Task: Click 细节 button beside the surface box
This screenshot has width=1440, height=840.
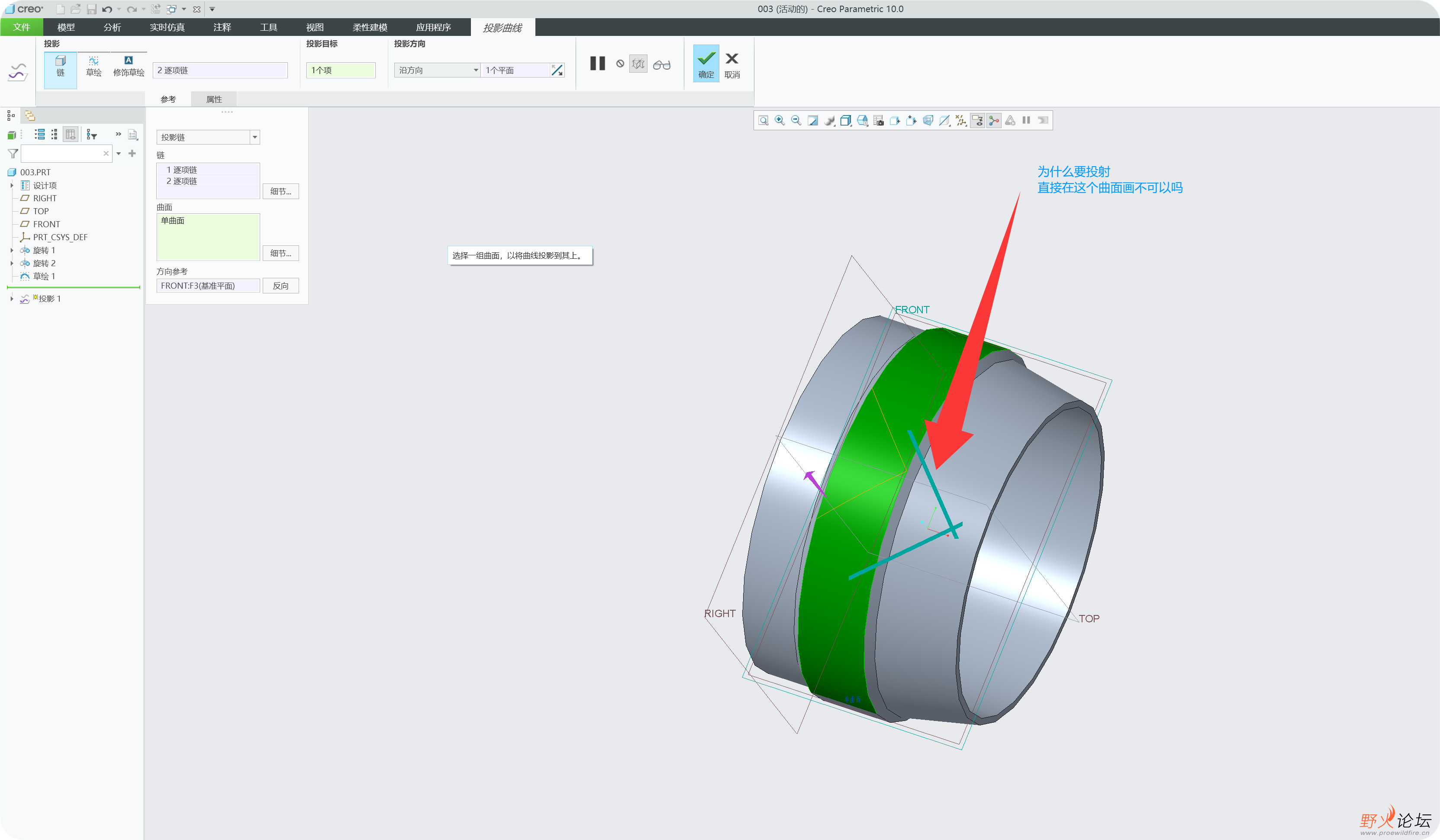Action: click(280, 253)
